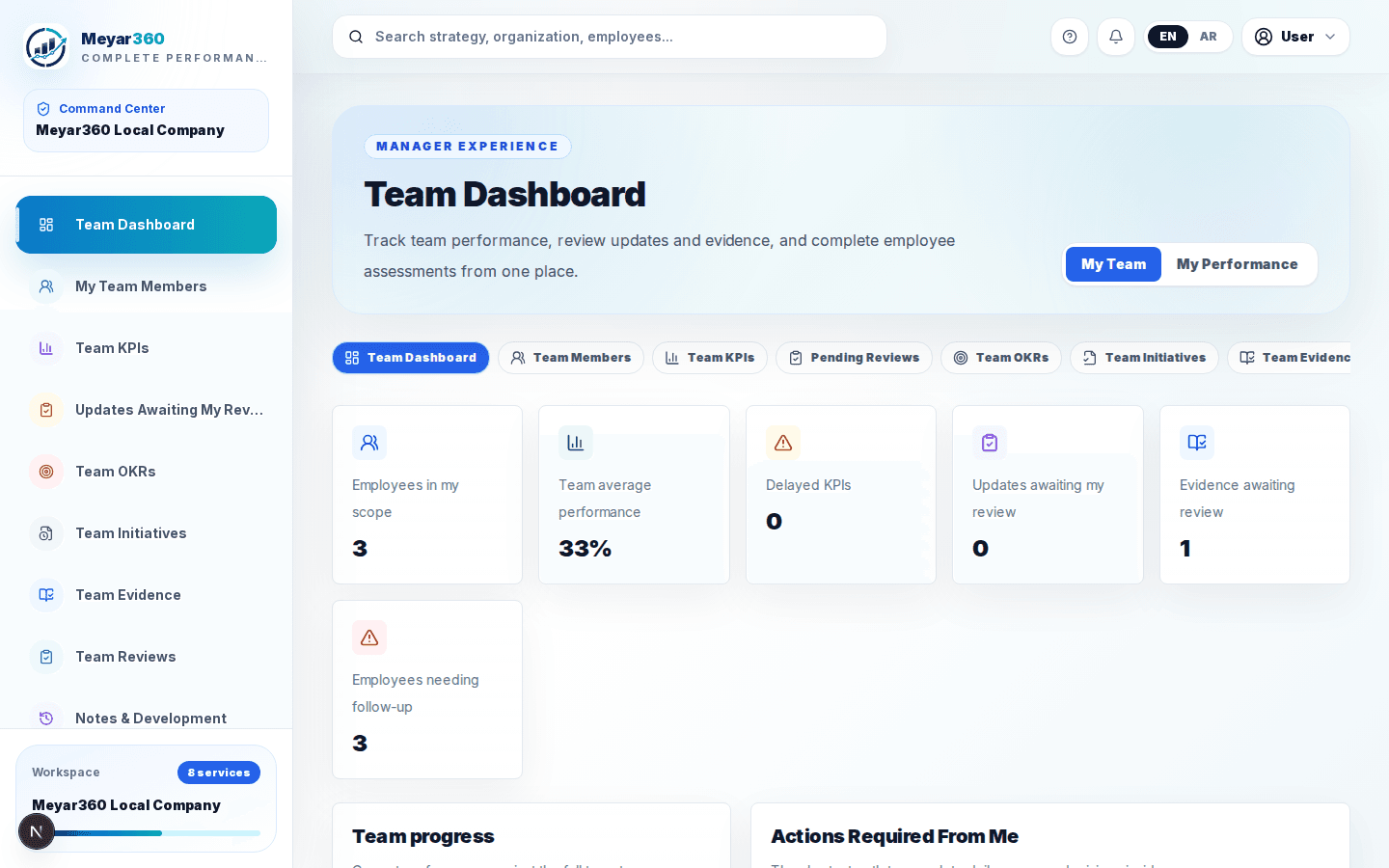Screen dimensions: 1389x868
Task: Open the Team Initiatives tab
Action: click(x=1144, y=358)
